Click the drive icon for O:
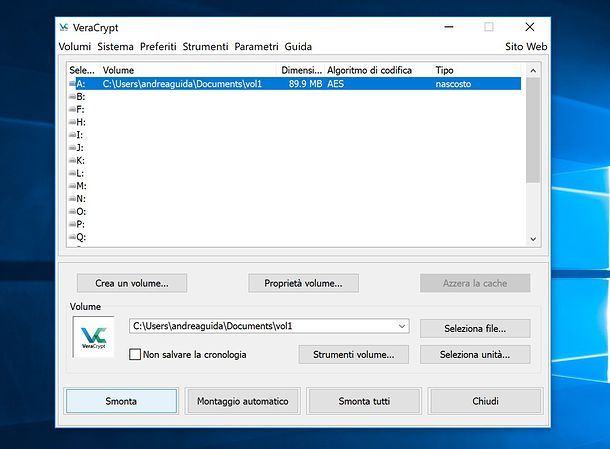The width and height of the screenshot is (610, 449). pyautogui.click(x=72, y=211)
